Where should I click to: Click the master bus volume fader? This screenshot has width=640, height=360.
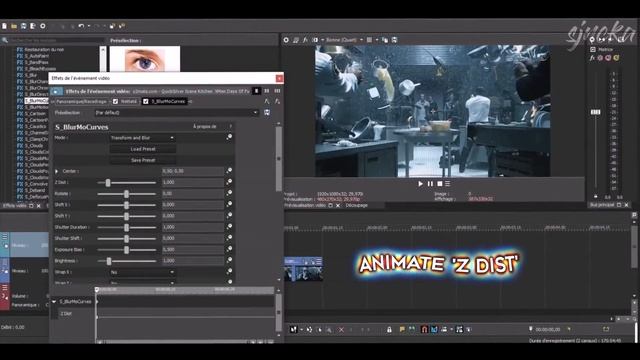(596, 112)
